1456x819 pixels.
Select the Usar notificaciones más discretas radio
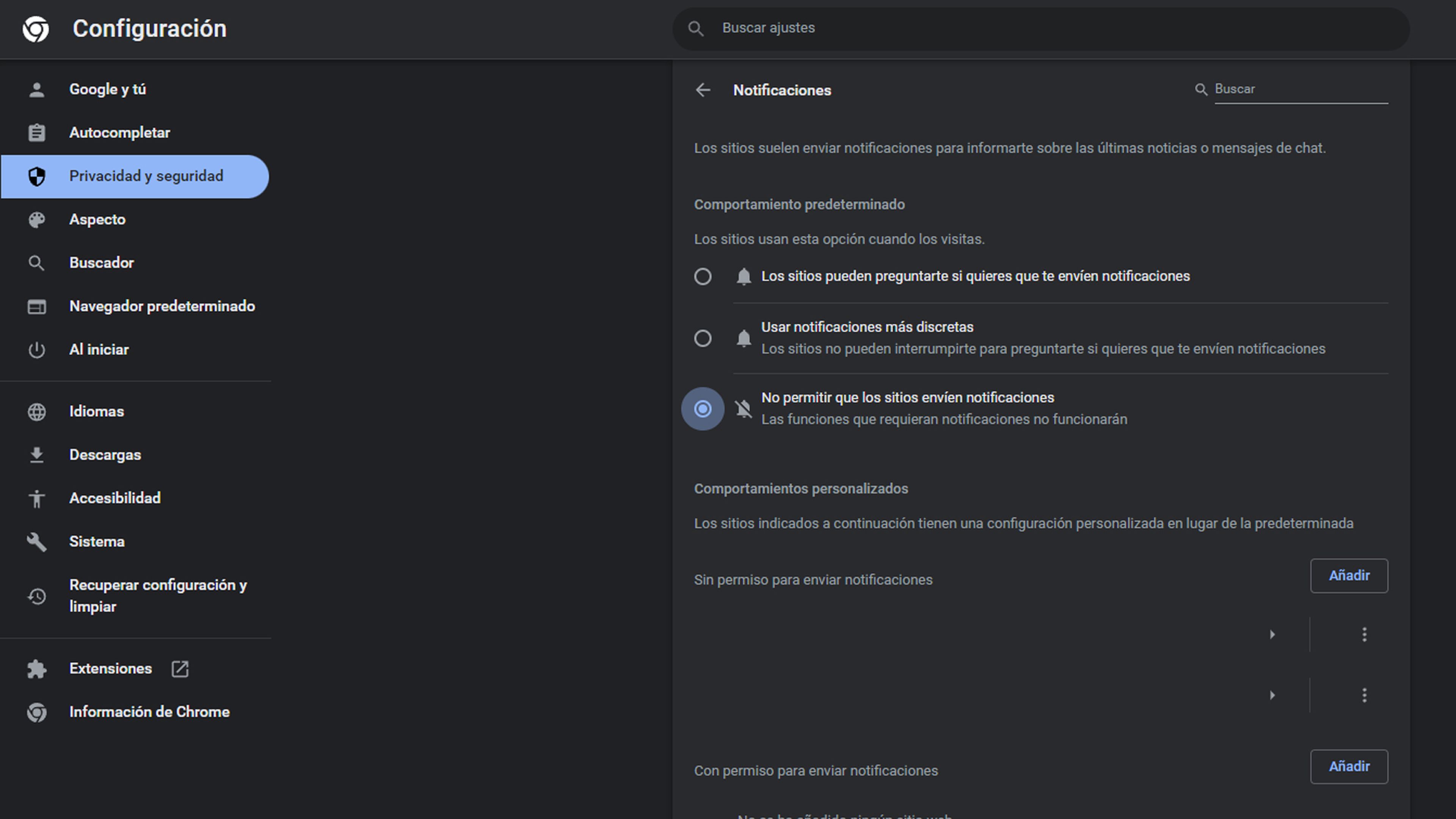click(703, 338)
